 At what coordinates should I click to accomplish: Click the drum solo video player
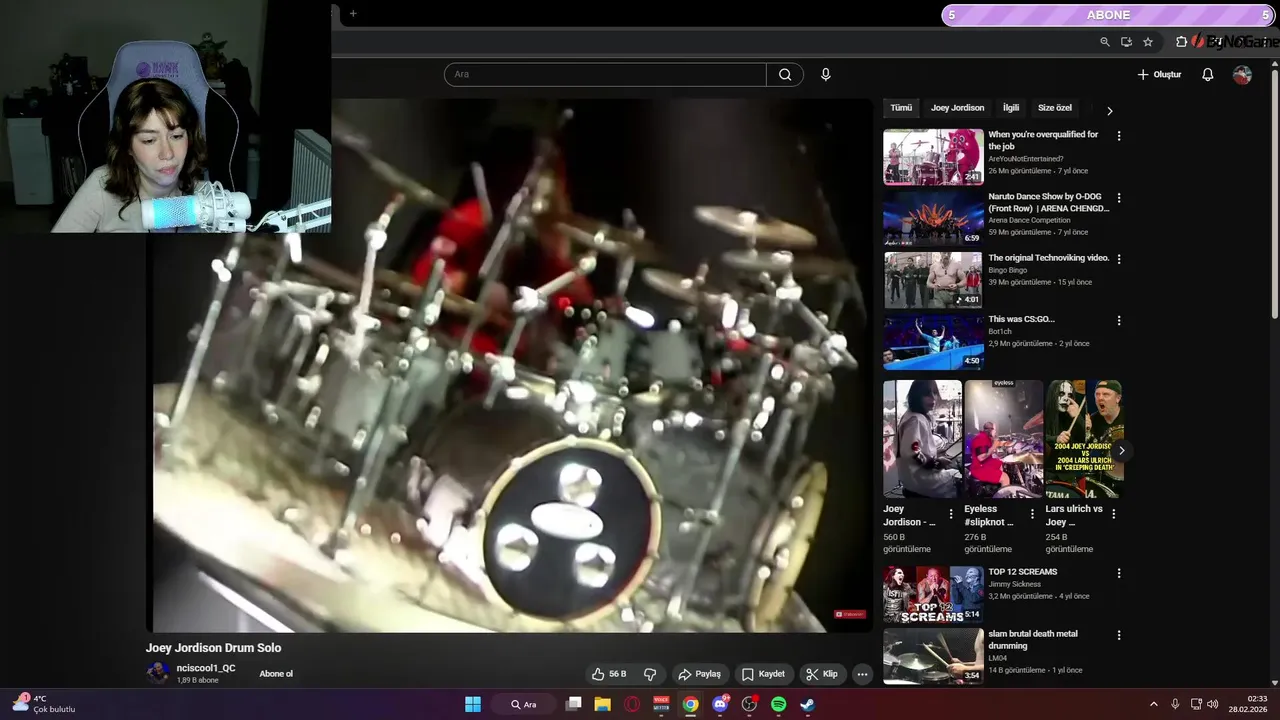coord(510,365)
